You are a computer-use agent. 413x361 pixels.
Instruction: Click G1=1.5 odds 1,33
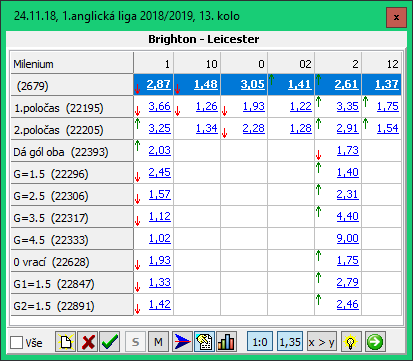point(160,282)
